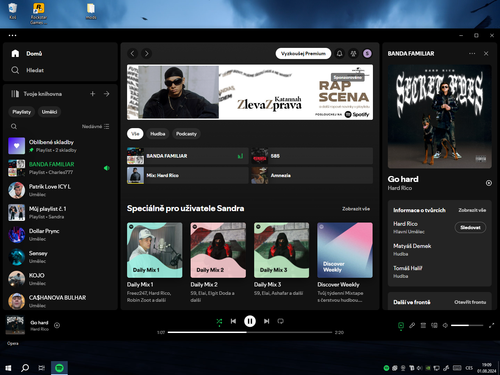Open Discover Weekly card
Viewport: 500px width, 375px height.
click(345, 263)
